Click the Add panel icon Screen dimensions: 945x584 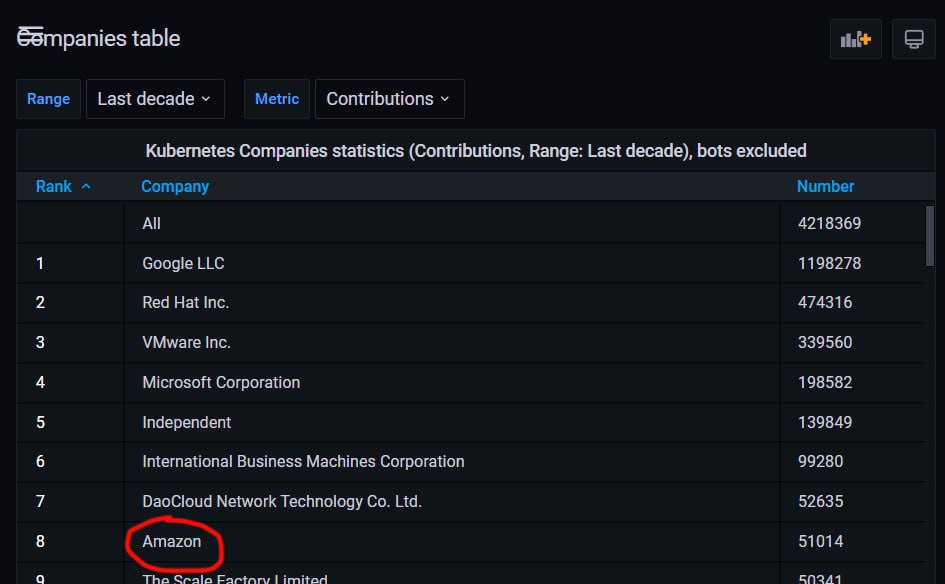pos(855,39)
